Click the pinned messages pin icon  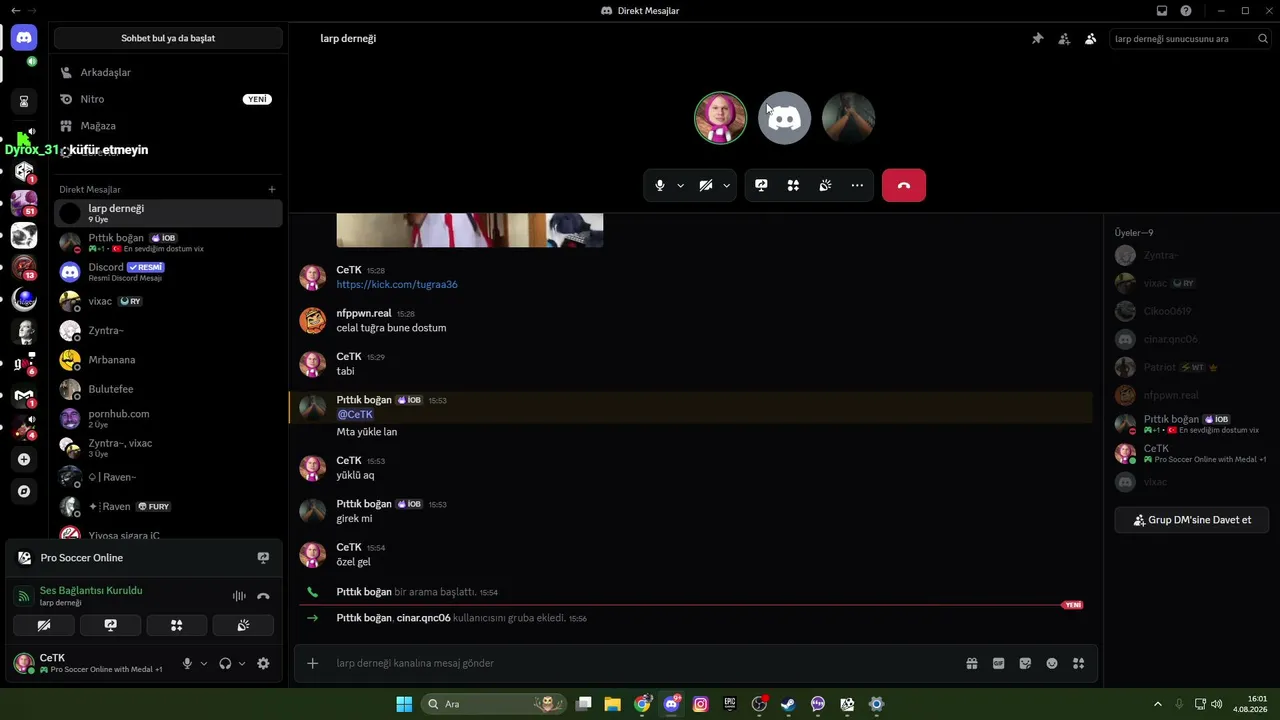click(1037, 39)
